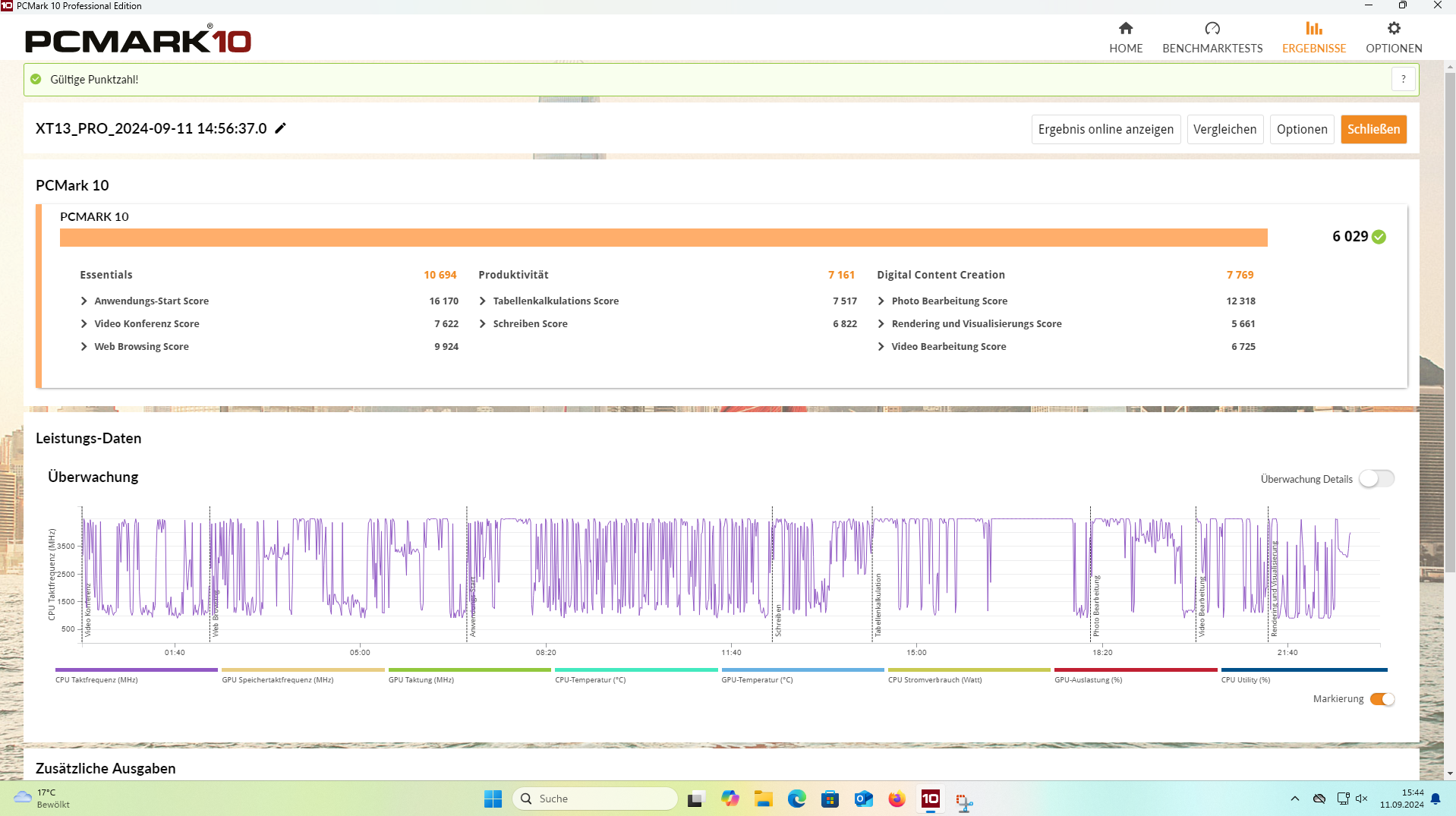1456x816 pixels.
Task: Select the ERGEBNISSE tab
Action: [x=1314, y=37]
